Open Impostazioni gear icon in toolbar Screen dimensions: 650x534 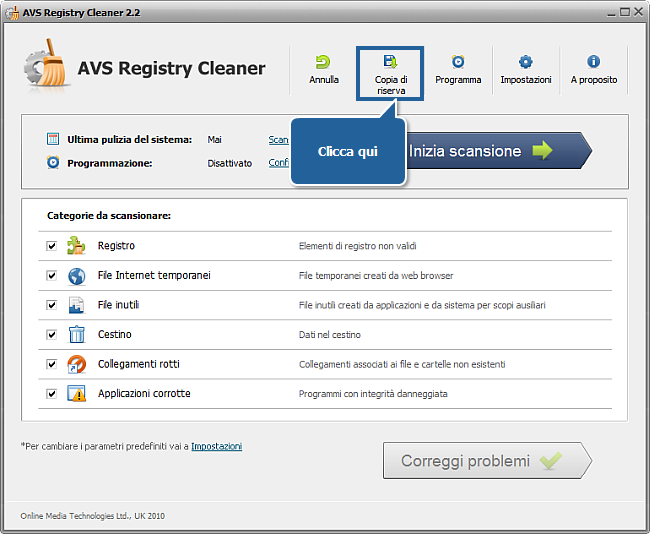[526, 62]
